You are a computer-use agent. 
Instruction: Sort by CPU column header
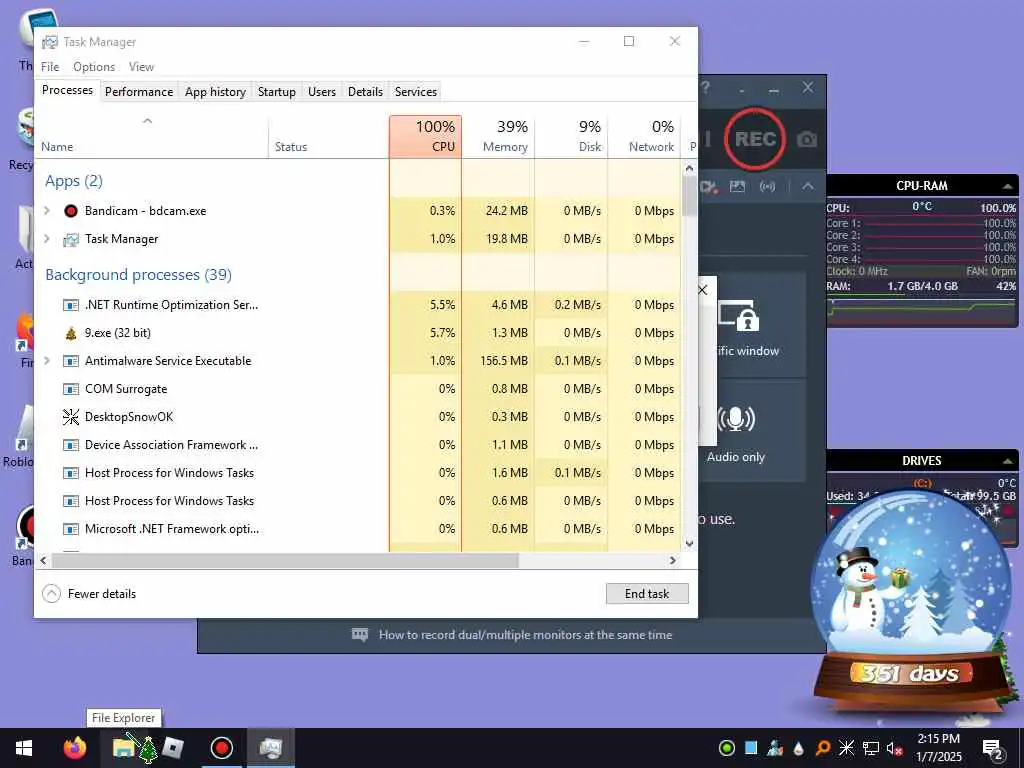425,136
